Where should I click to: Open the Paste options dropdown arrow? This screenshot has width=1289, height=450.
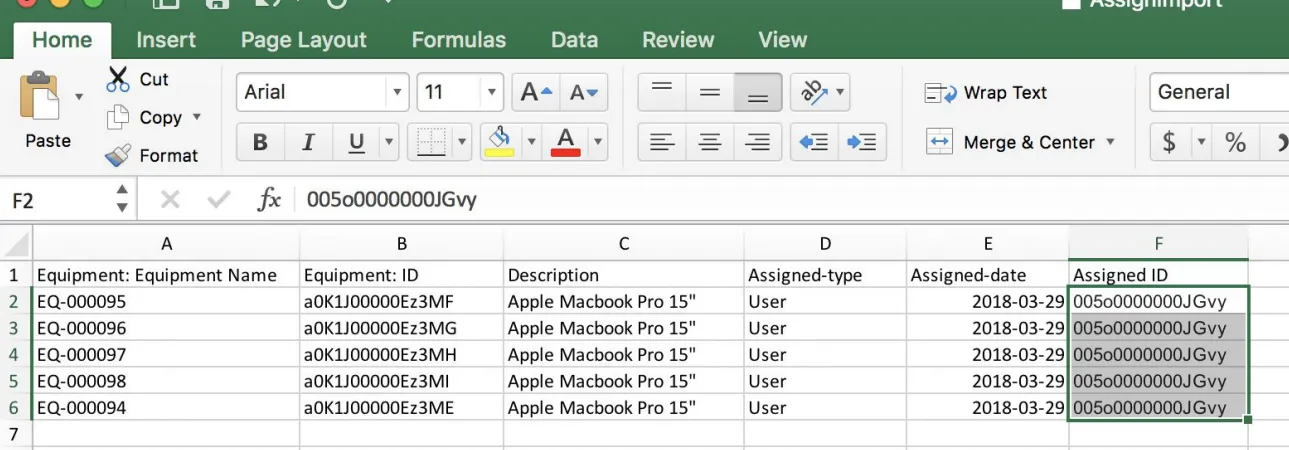(x=80, y=97)
